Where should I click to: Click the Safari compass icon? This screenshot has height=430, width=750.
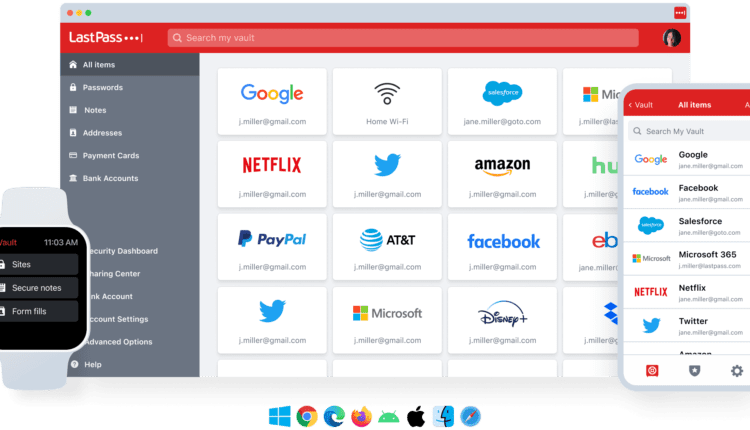[x=470, y=417]
